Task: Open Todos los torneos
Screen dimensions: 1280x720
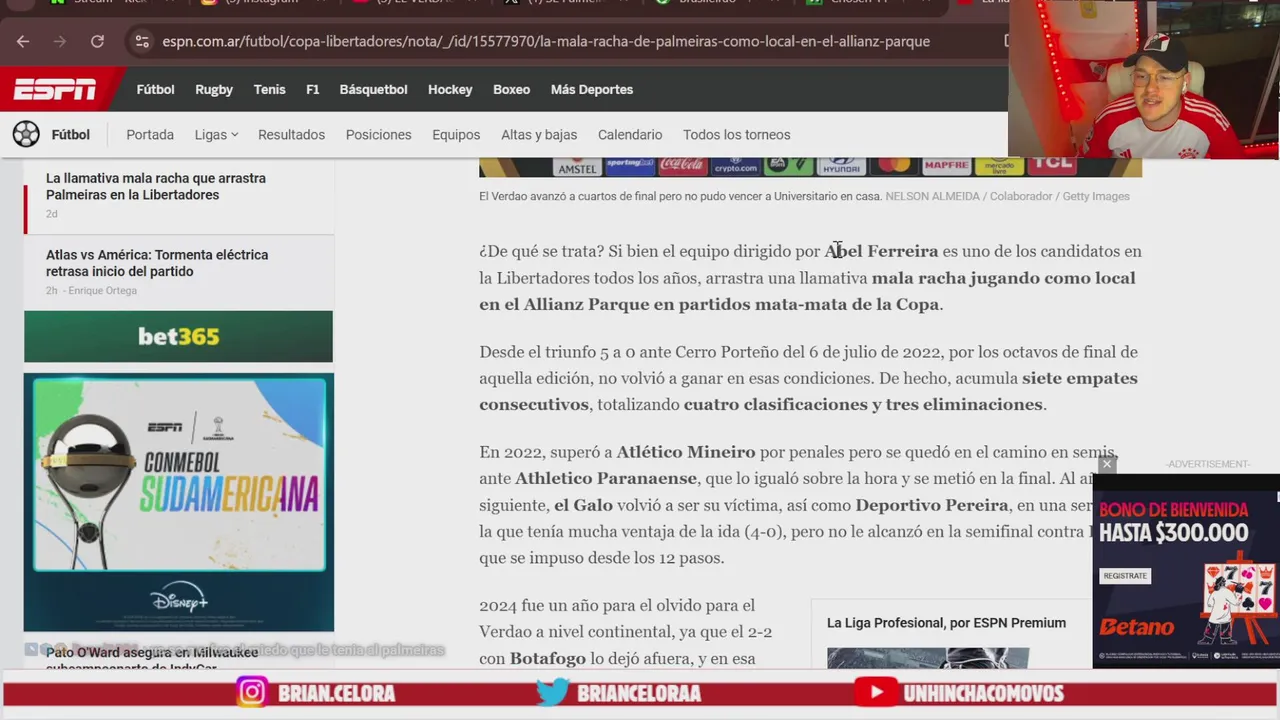Action: coord(736,134)
